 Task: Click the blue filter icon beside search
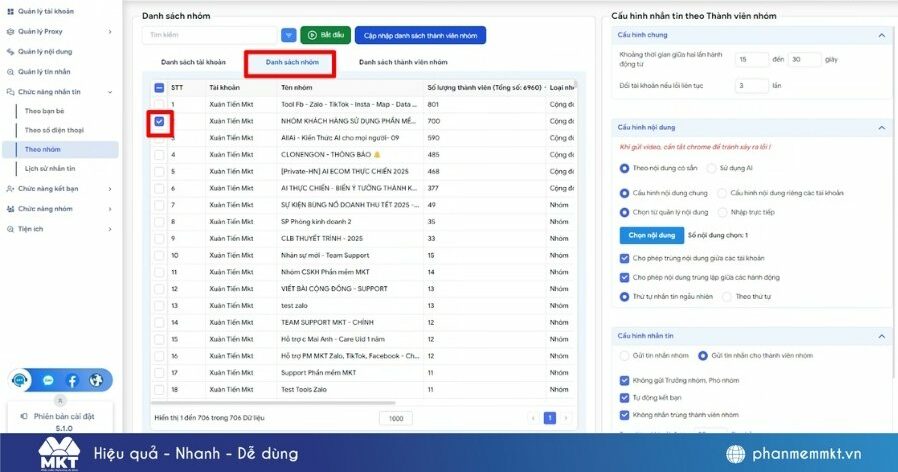tap(289, 35)
